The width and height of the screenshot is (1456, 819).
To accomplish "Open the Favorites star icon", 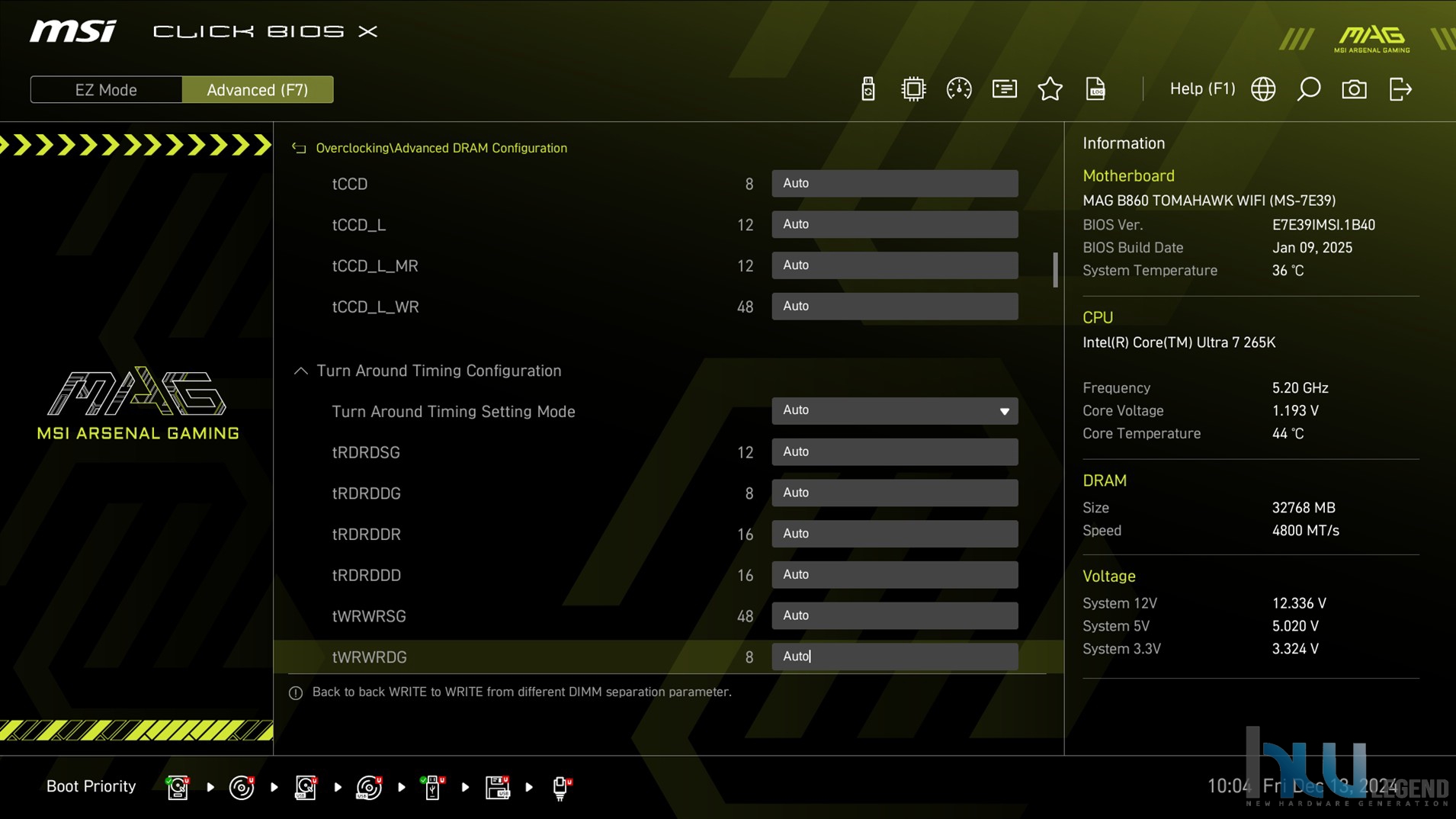I will click(1050, 89).
